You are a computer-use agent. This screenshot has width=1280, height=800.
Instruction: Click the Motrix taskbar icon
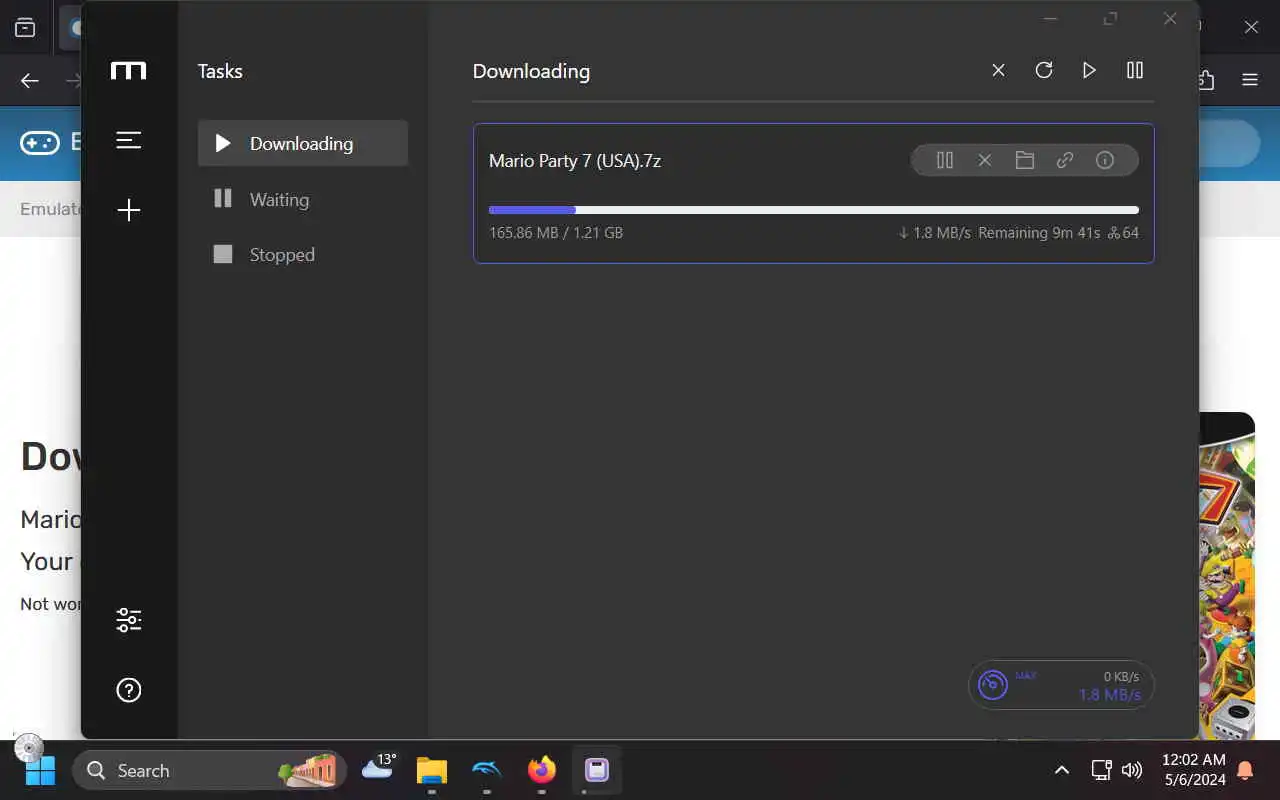597,770
